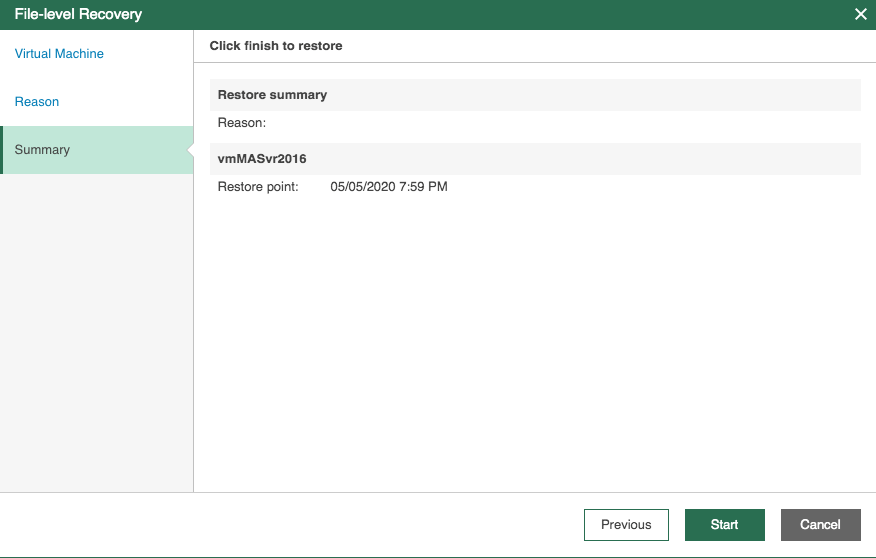Open the Reason step
Screen dimensions: 876x558
coord(37,102)
